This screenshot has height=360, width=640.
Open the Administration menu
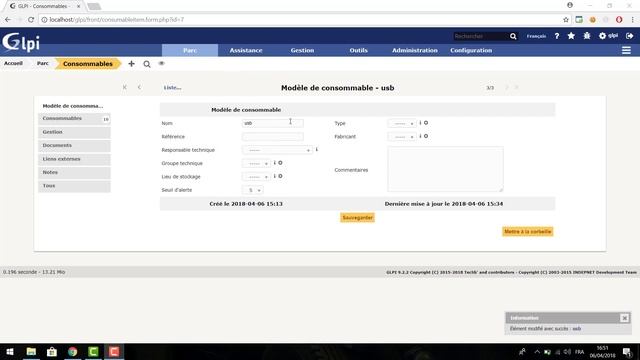pos(415,50)
